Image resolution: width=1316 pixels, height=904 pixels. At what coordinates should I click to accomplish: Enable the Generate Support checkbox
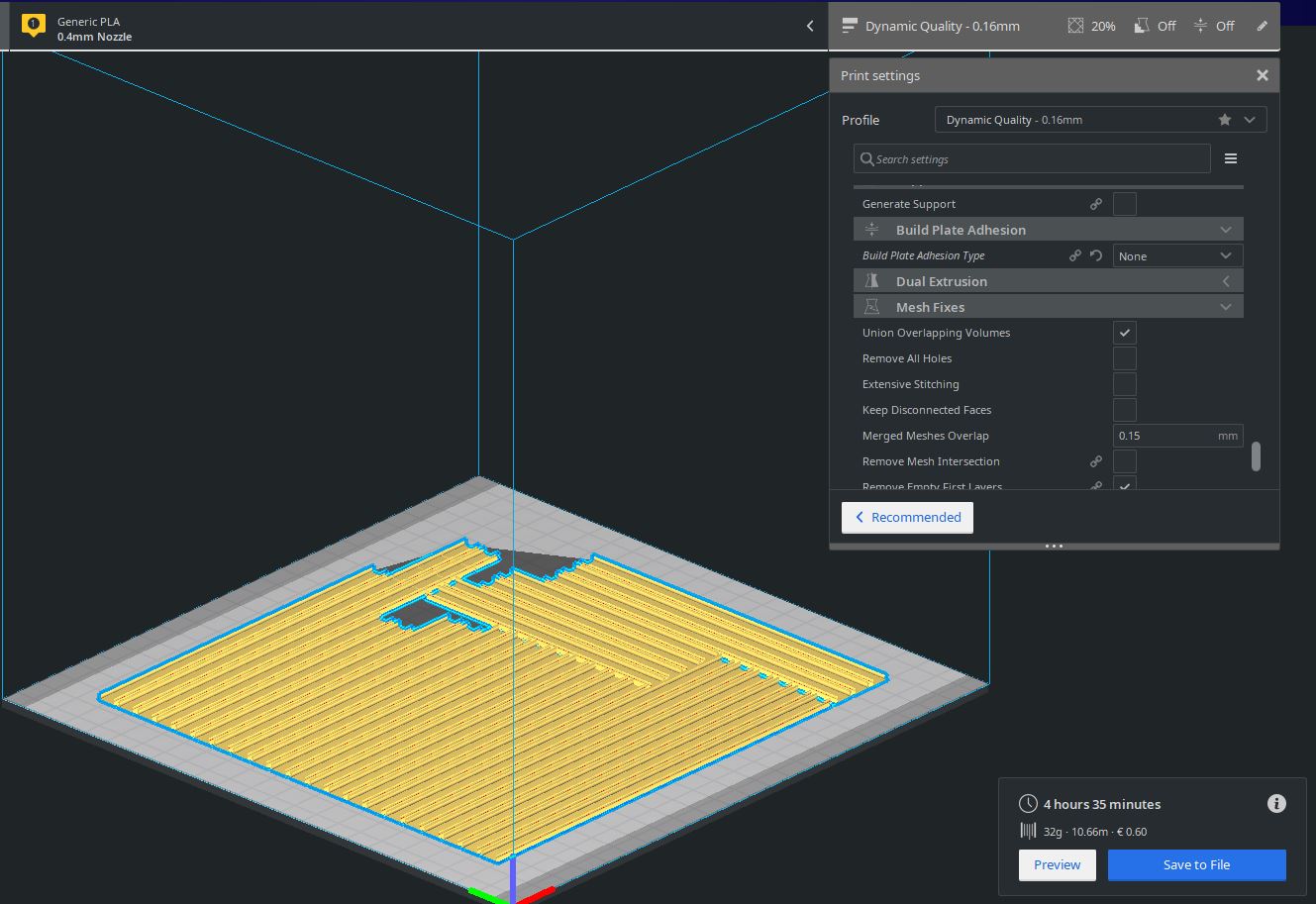pos(1125,204)
